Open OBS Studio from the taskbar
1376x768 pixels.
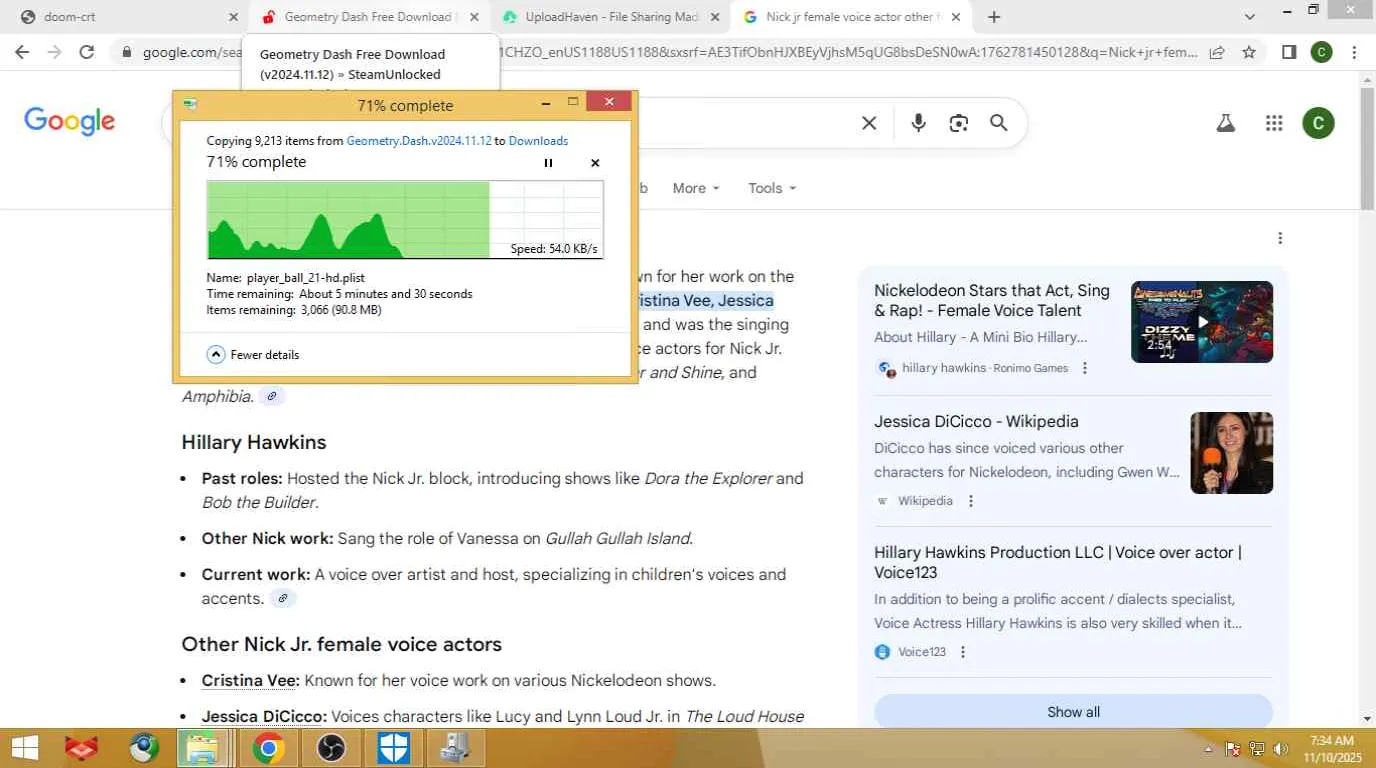tap(329, 748)
